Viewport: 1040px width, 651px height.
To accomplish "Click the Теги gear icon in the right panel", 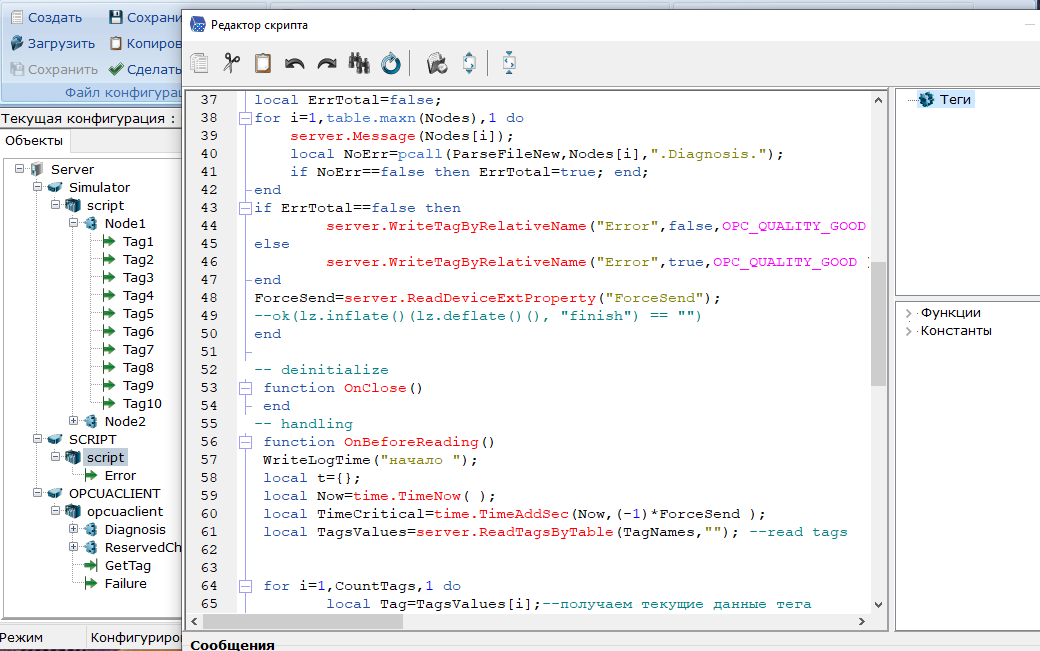I will [927, 99].
